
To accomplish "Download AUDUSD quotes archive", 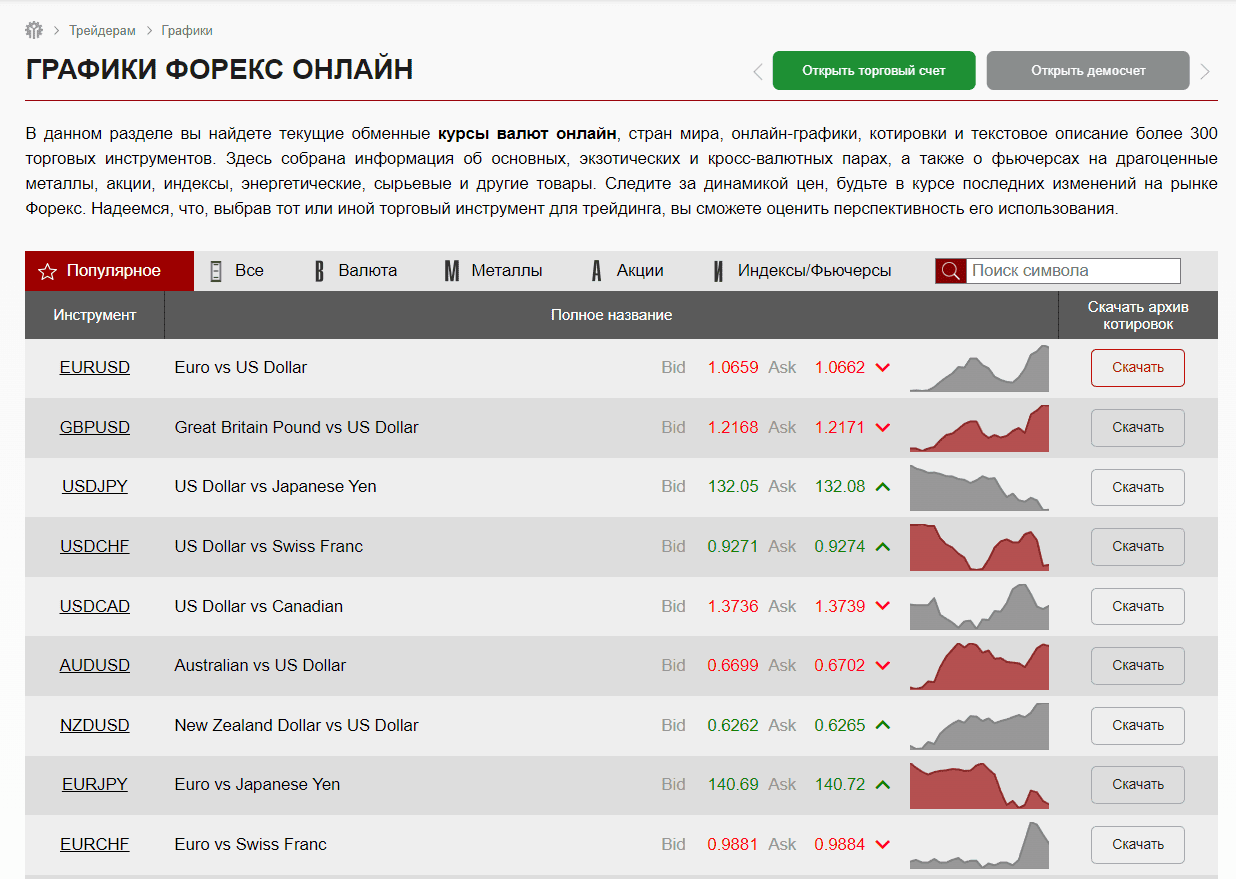I will (x=1138, y=666).
